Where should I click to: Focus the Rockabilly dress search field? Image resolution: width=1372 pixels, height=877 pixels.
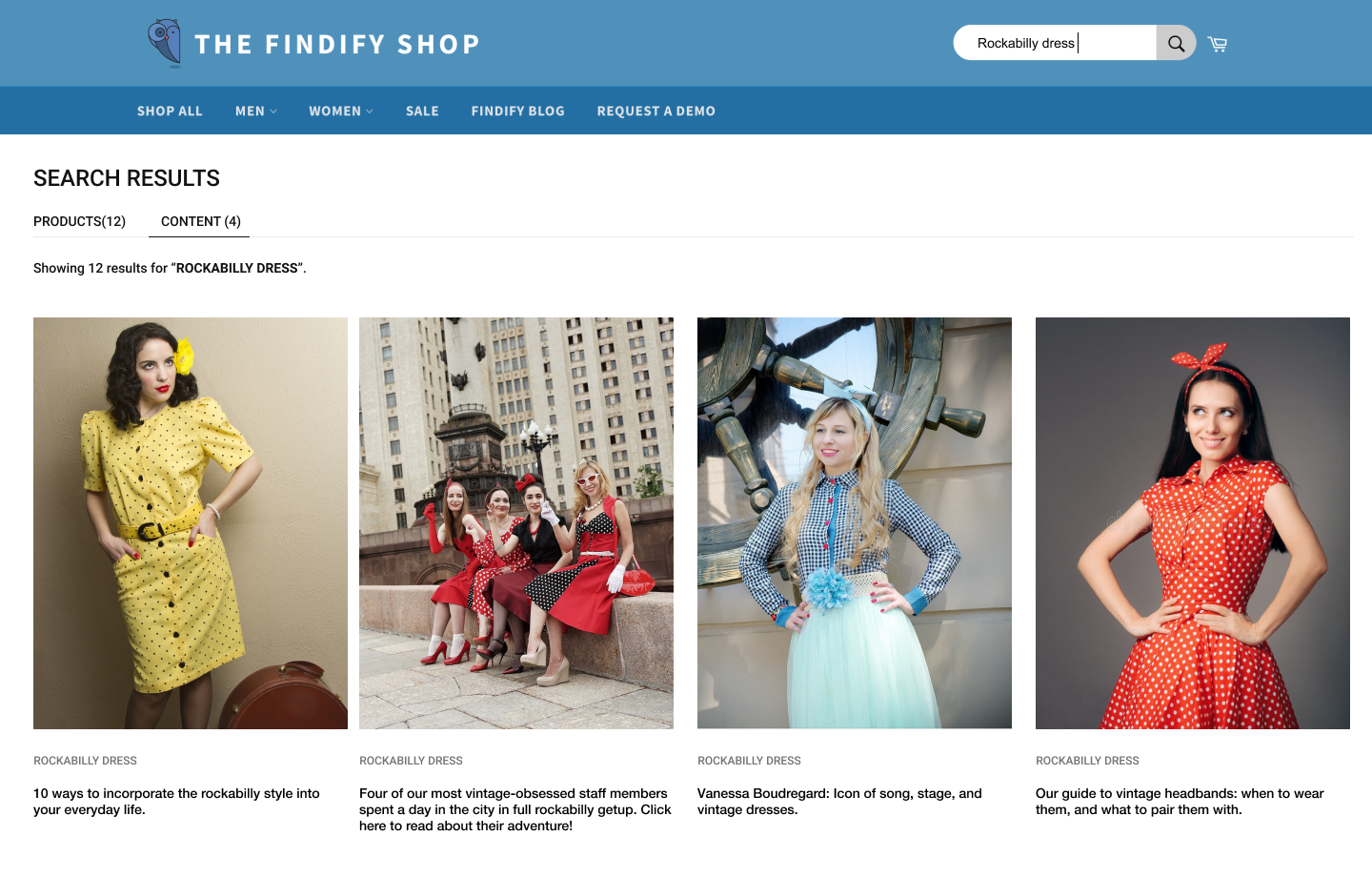(x=1056, y=43)
